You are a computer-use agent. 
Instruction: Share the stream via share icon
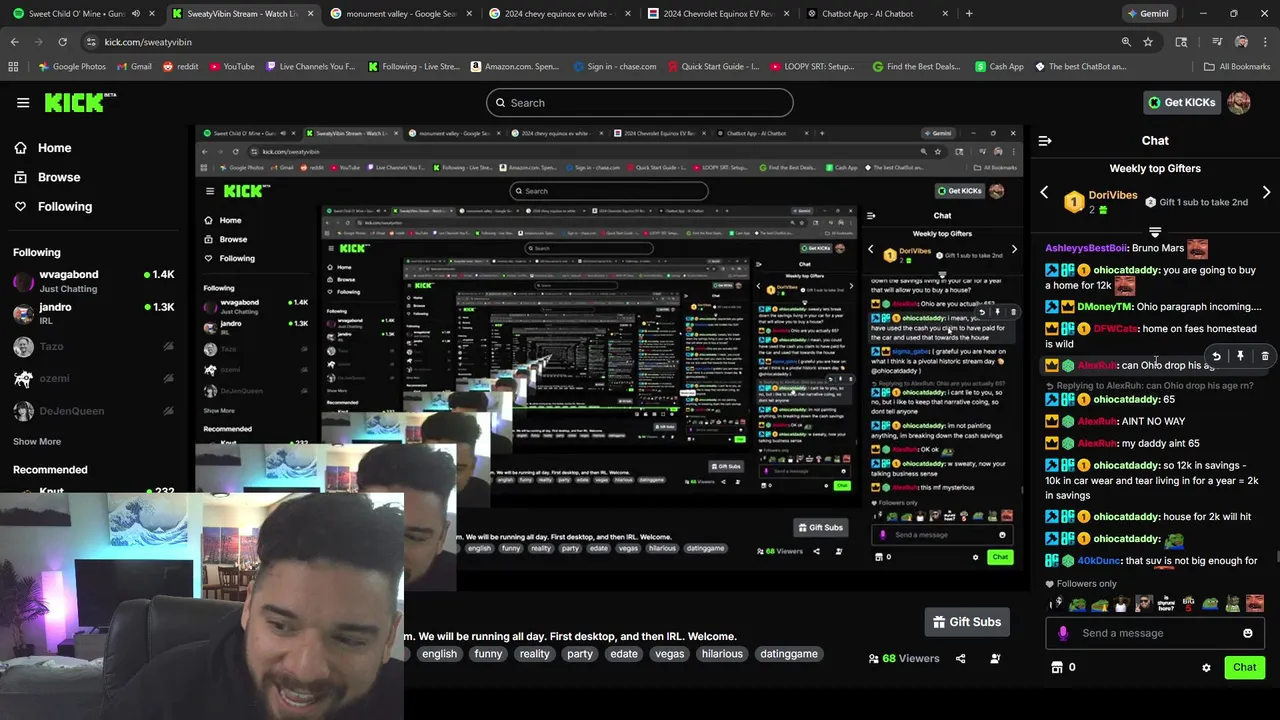pyautogui.click(x=960, y=658)
